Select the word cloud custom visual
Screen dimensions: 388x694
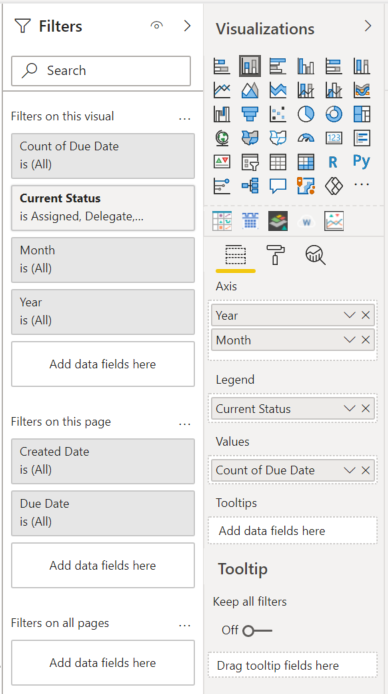(x=306, y=221)
